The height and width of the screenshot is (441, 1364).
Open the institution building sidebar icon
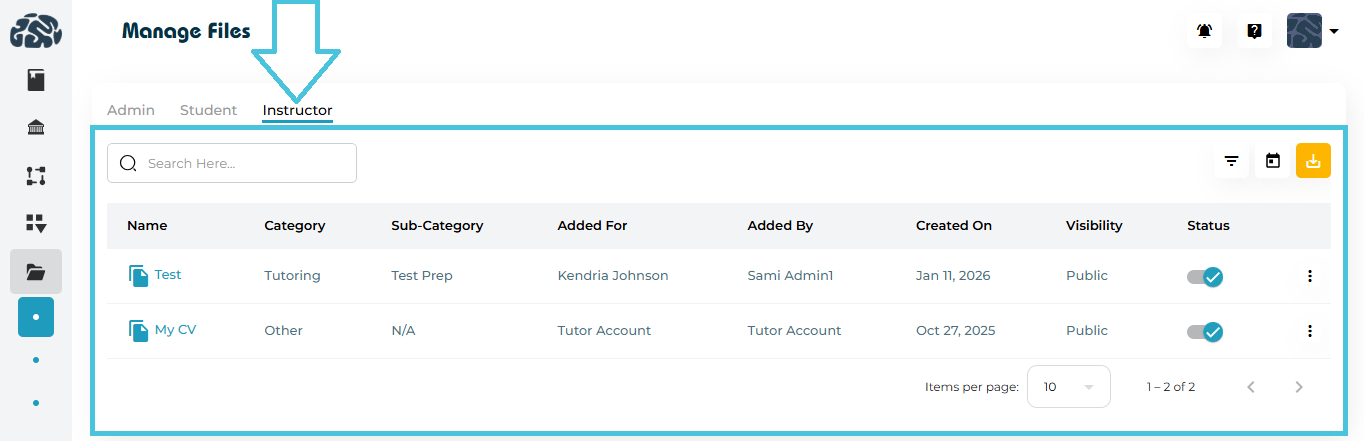point(36,127)
